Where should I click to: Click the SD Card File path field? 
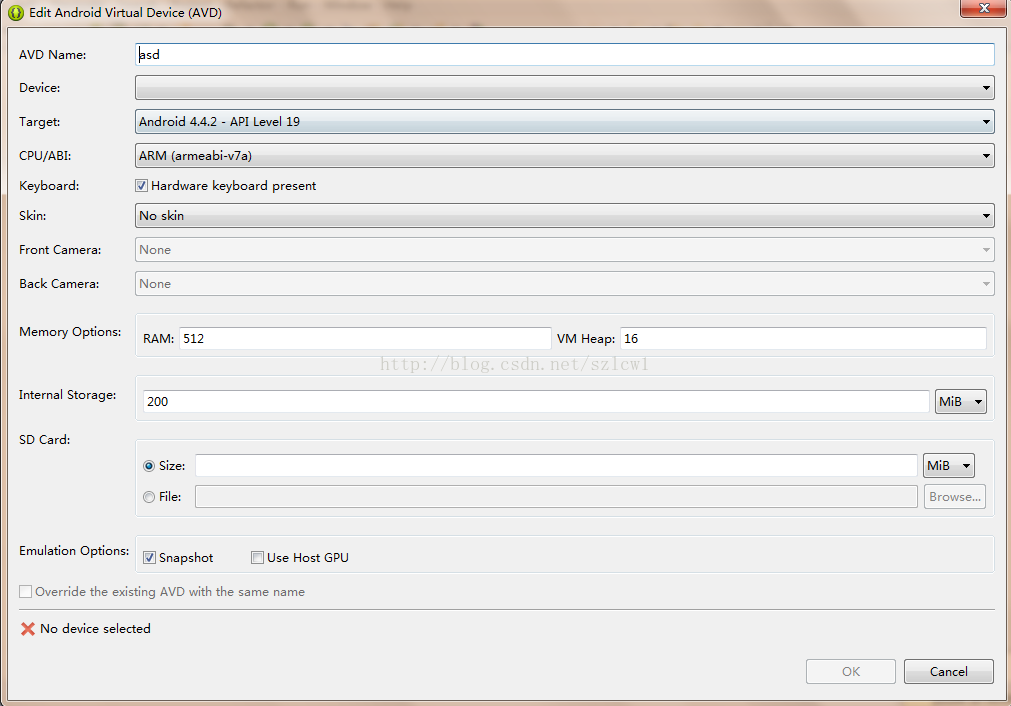coord(556,496)
